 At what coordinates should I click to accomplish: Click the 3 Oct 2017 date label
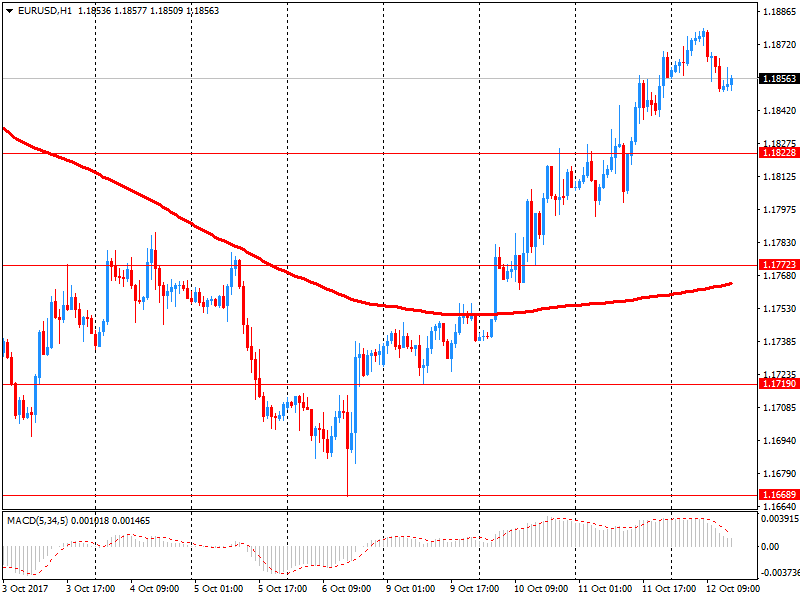click(26, 588)
